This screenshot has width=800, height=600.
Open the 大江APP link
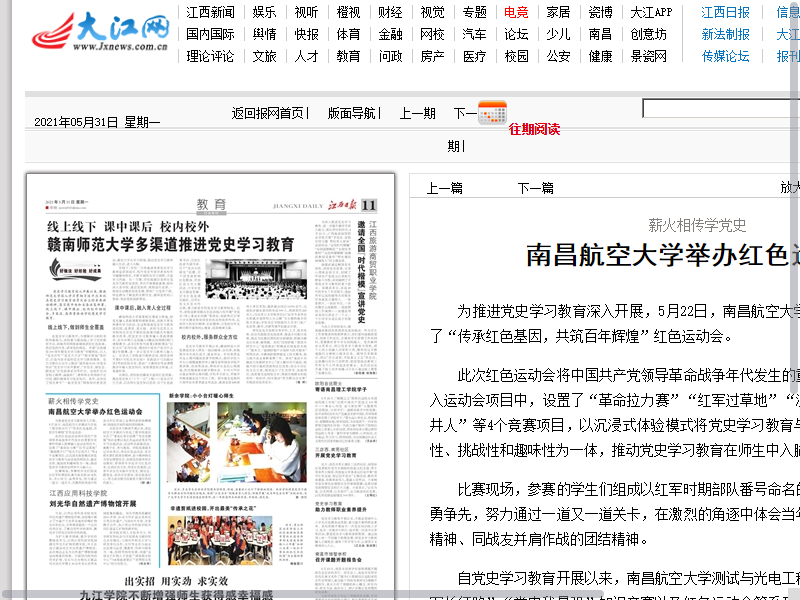click(651, 12)
